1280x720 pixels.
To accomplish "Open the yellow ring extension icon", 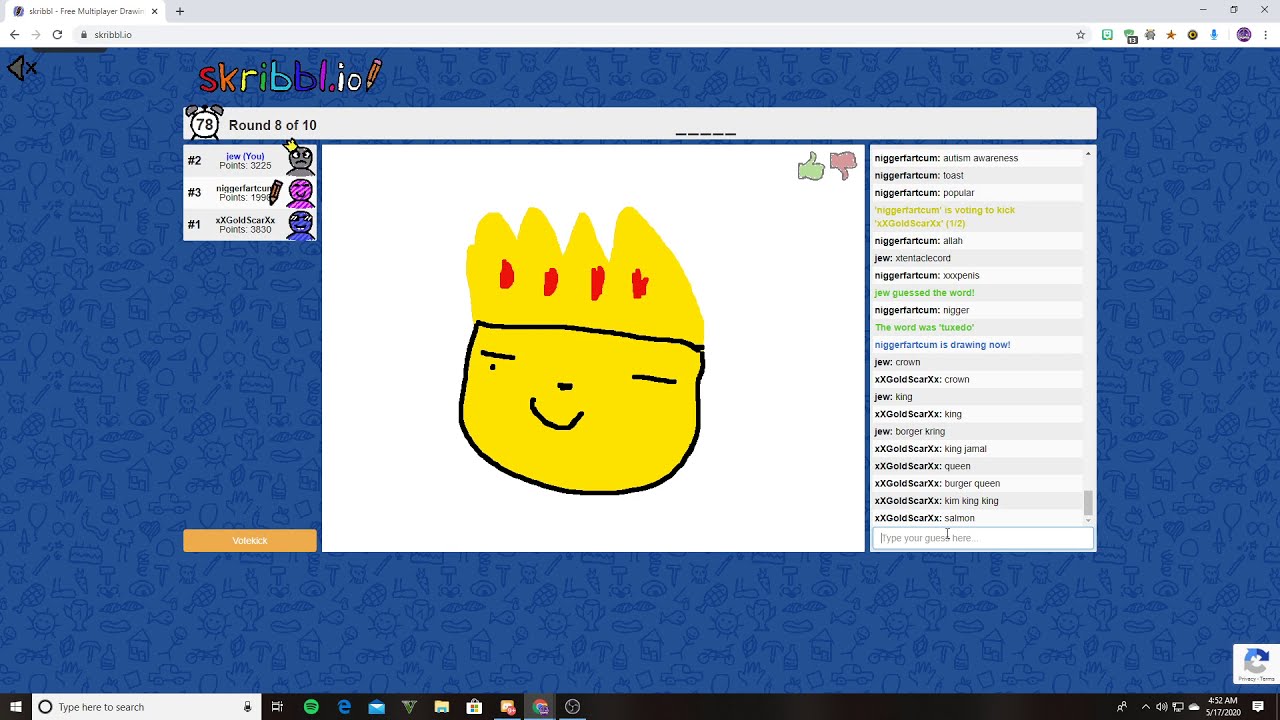I will pos(1192,35).
